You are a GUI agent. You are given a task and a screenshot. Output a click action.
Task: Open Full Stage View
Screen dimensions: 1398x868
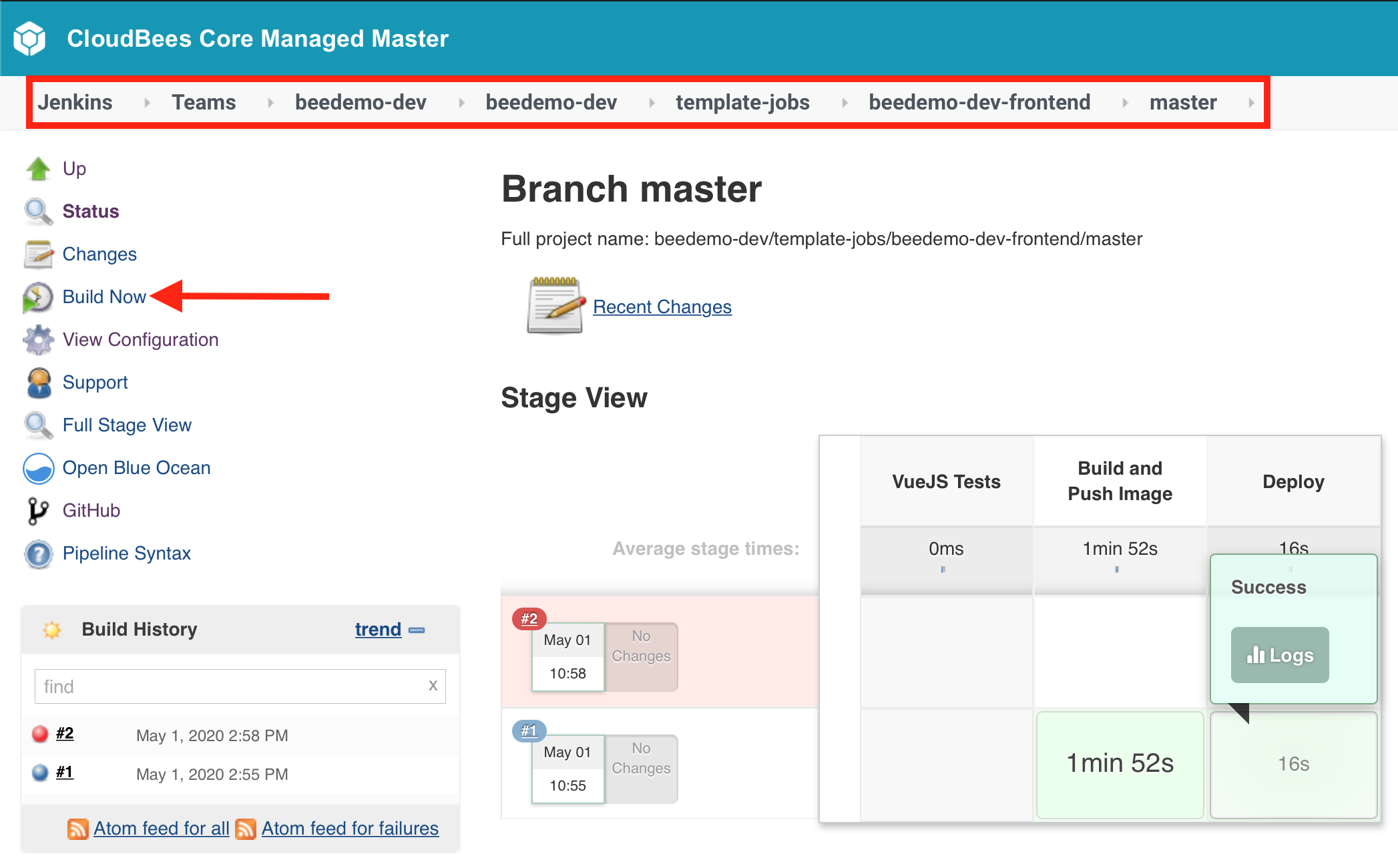[x=127, y=425]
